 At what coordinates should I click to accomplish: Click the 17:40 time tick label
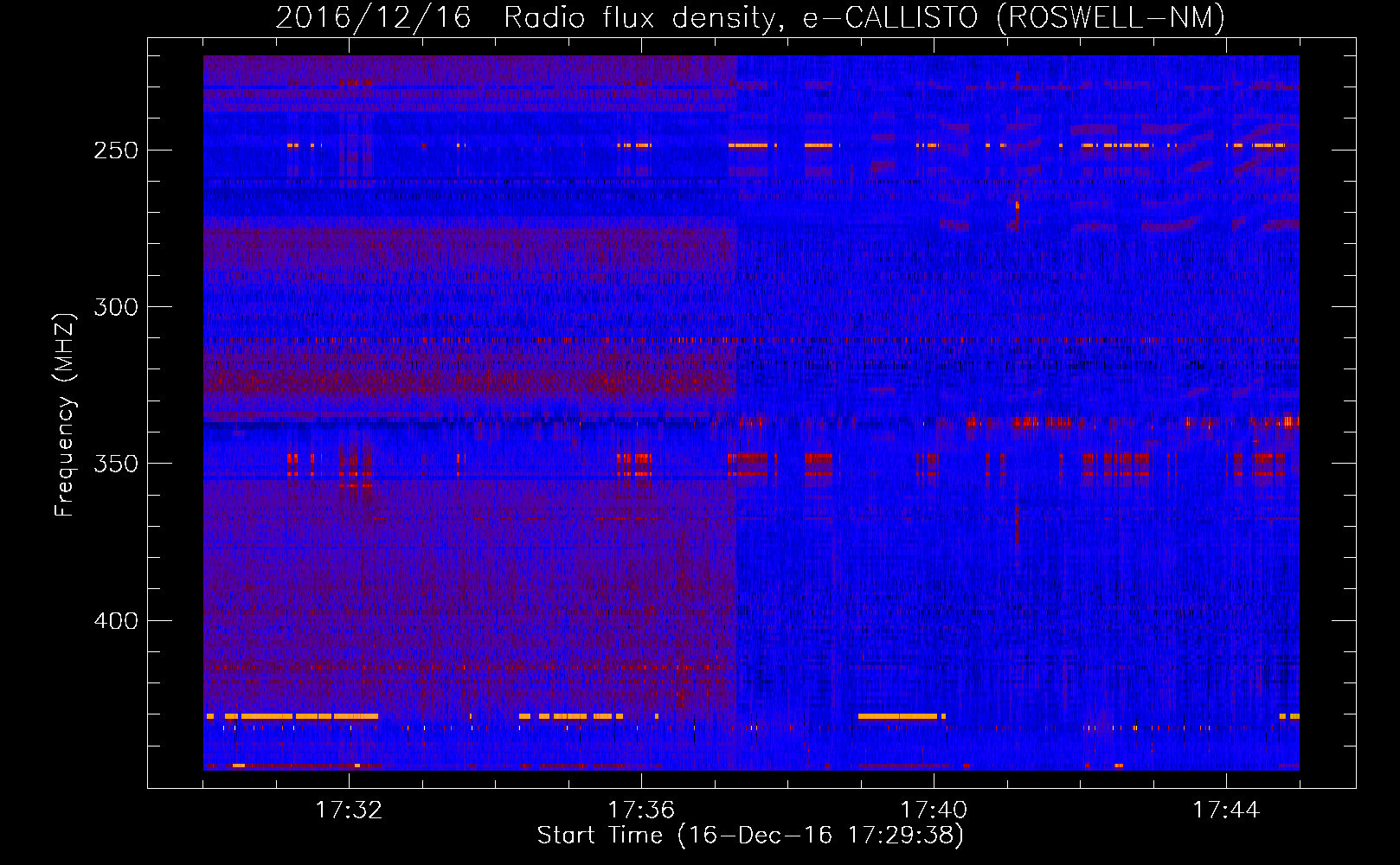(934, 811)
